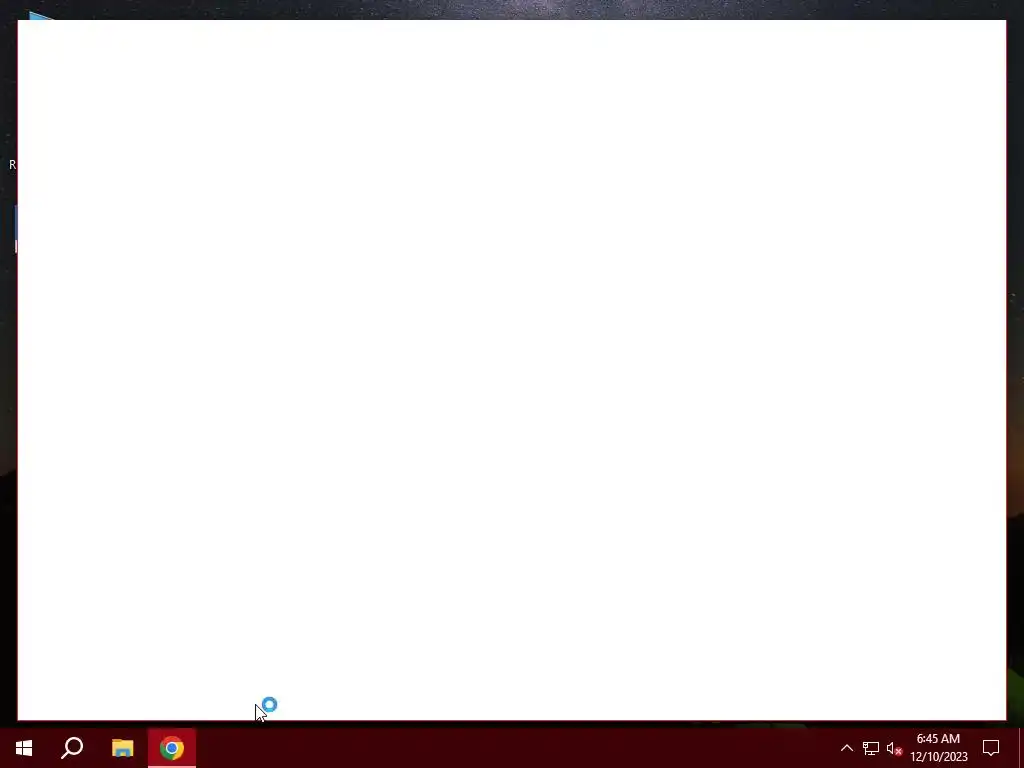
Task: Open network status tray icon
Action: click(871, 748)
